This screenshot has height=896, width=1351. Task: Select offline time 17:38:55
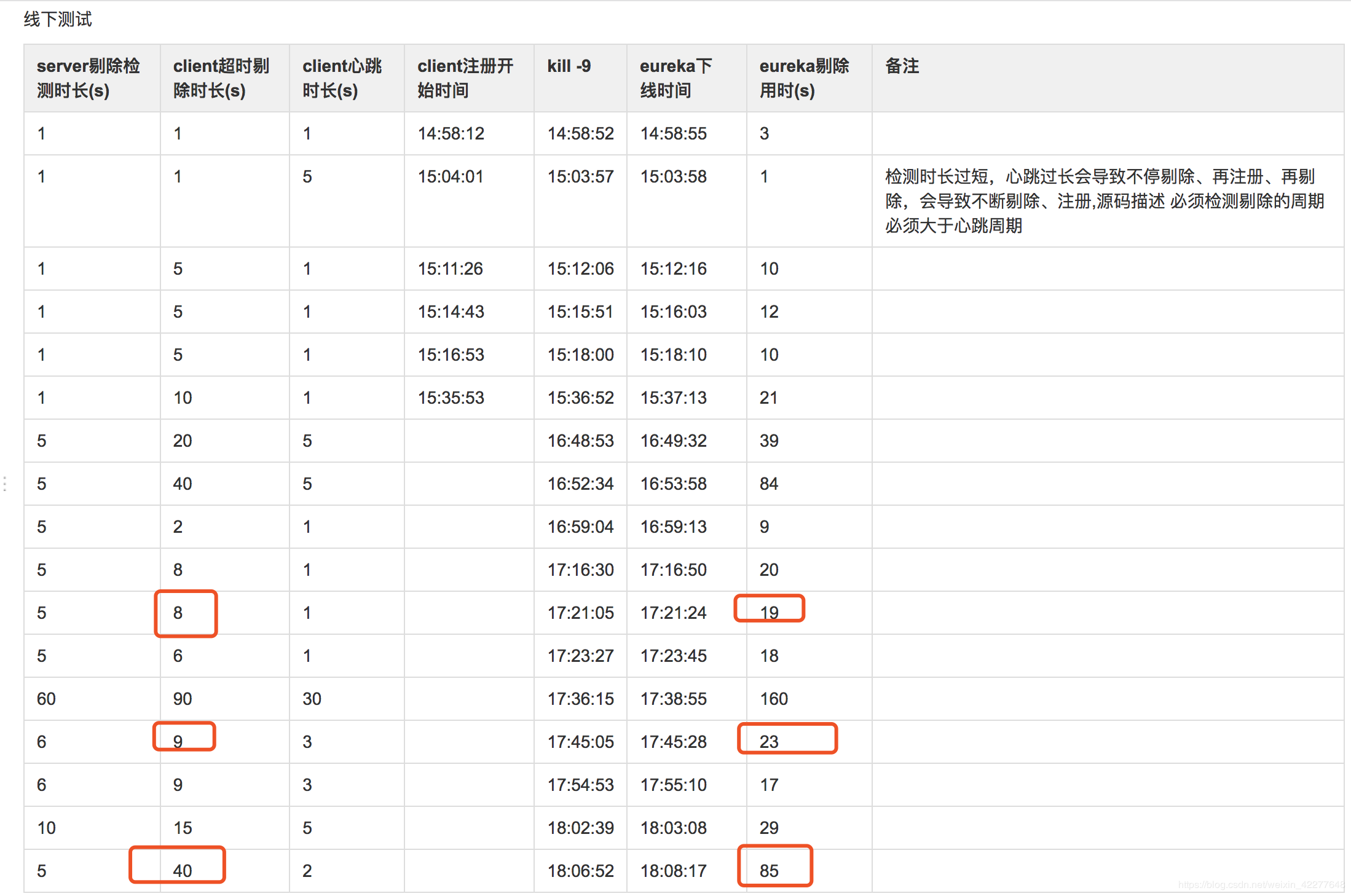click(x=674, y=699)
